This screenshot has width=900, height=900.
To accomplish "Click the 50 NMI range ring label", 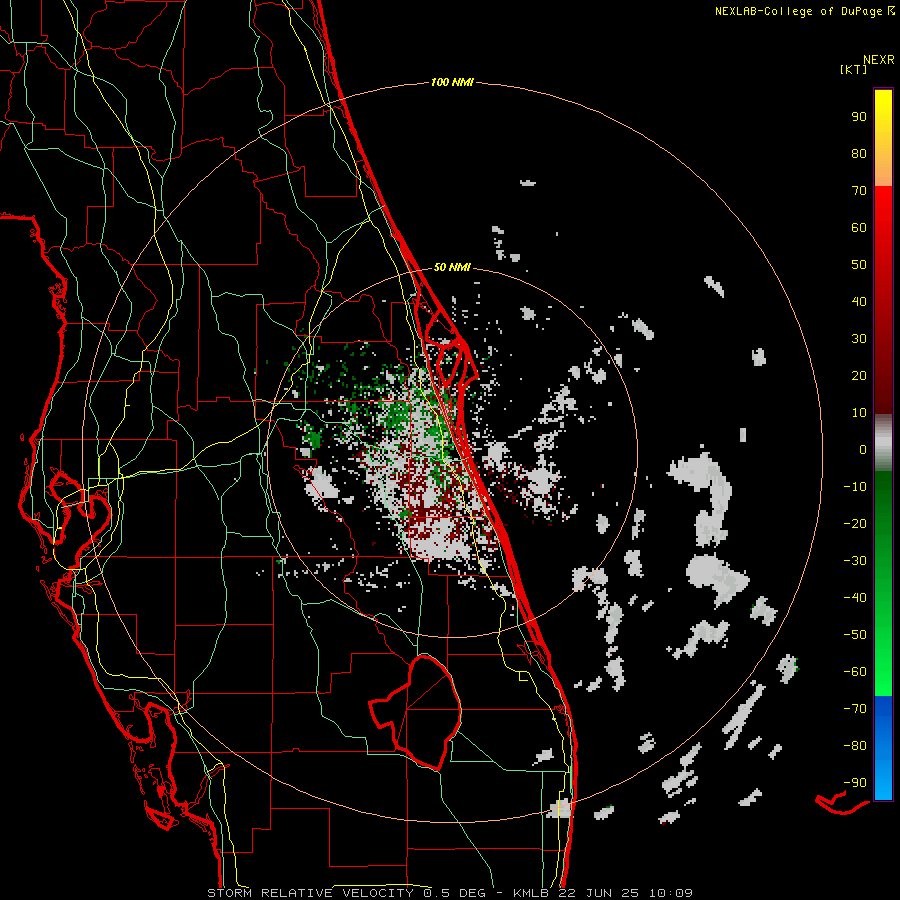I will click(x=452, y=267).
